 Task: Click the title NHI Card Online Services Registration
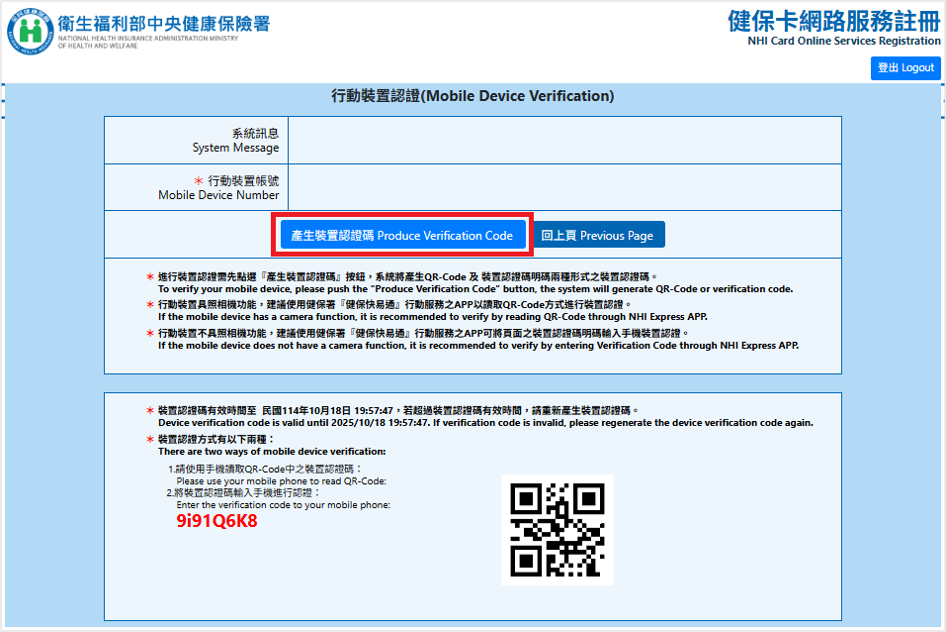pos(844,41)
